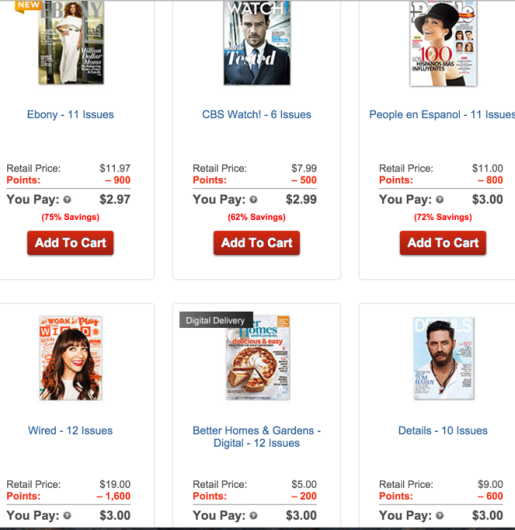Click the CBS Watch! cover image
Viewport: 515px width, 530px height.
tap(256, 42)
